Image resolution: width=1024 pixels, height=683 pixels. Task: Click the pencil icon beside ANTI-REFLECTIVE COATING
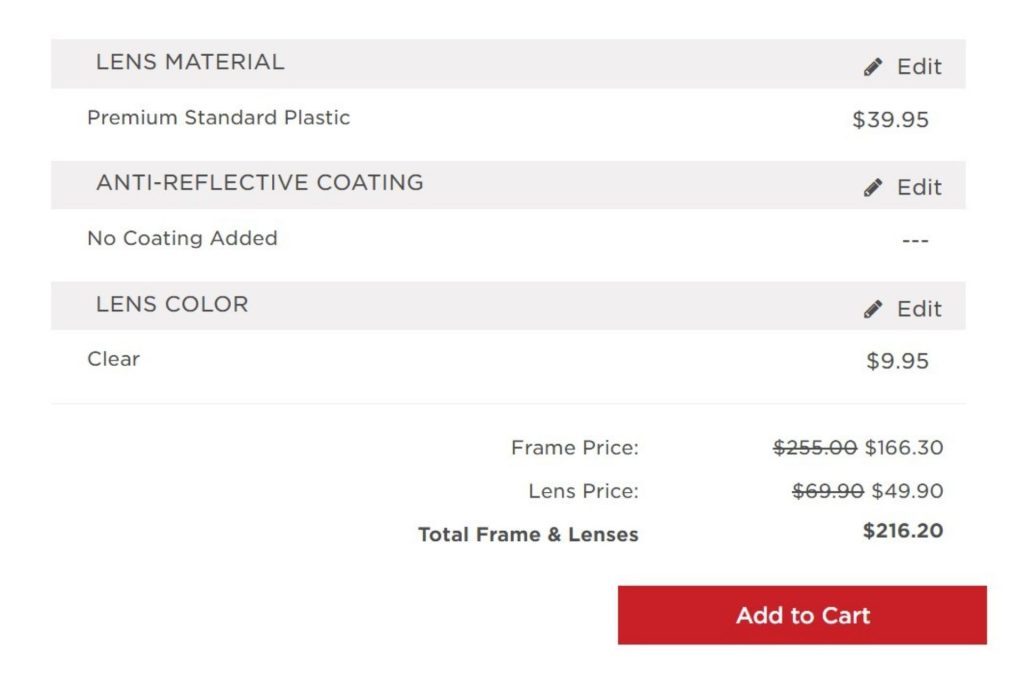click(x=871, y=186)
